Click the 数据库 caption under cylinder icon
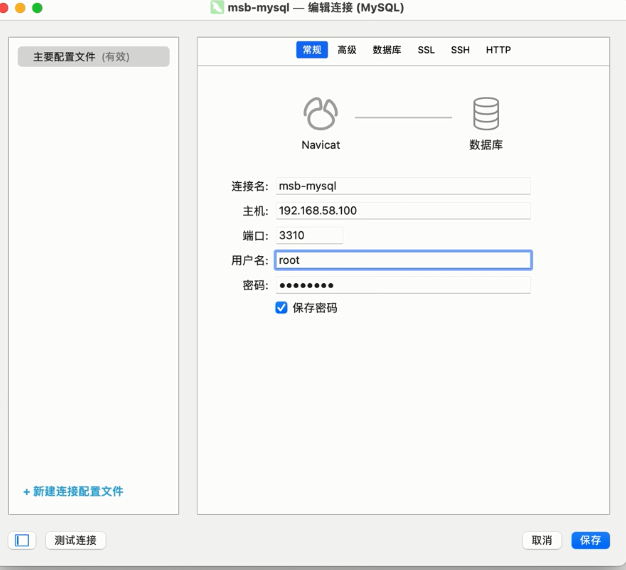Viewport: 626px width, 570px height. pos(486,145)
